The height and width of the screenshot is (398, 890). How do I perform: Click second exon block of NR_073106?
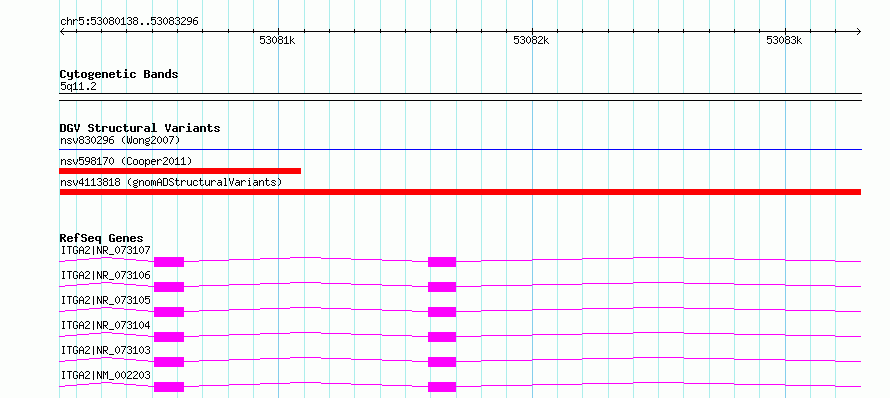coord(442,287)
